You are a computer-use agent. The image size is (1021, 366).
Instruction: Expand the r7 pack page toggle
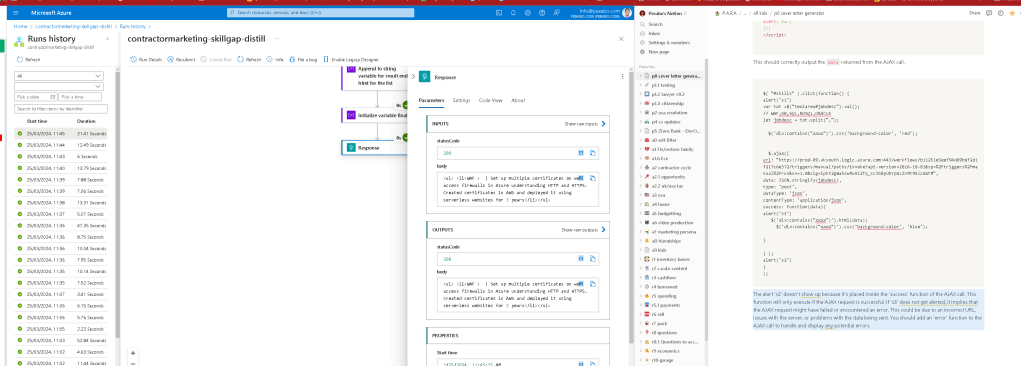tap(641, 323)
